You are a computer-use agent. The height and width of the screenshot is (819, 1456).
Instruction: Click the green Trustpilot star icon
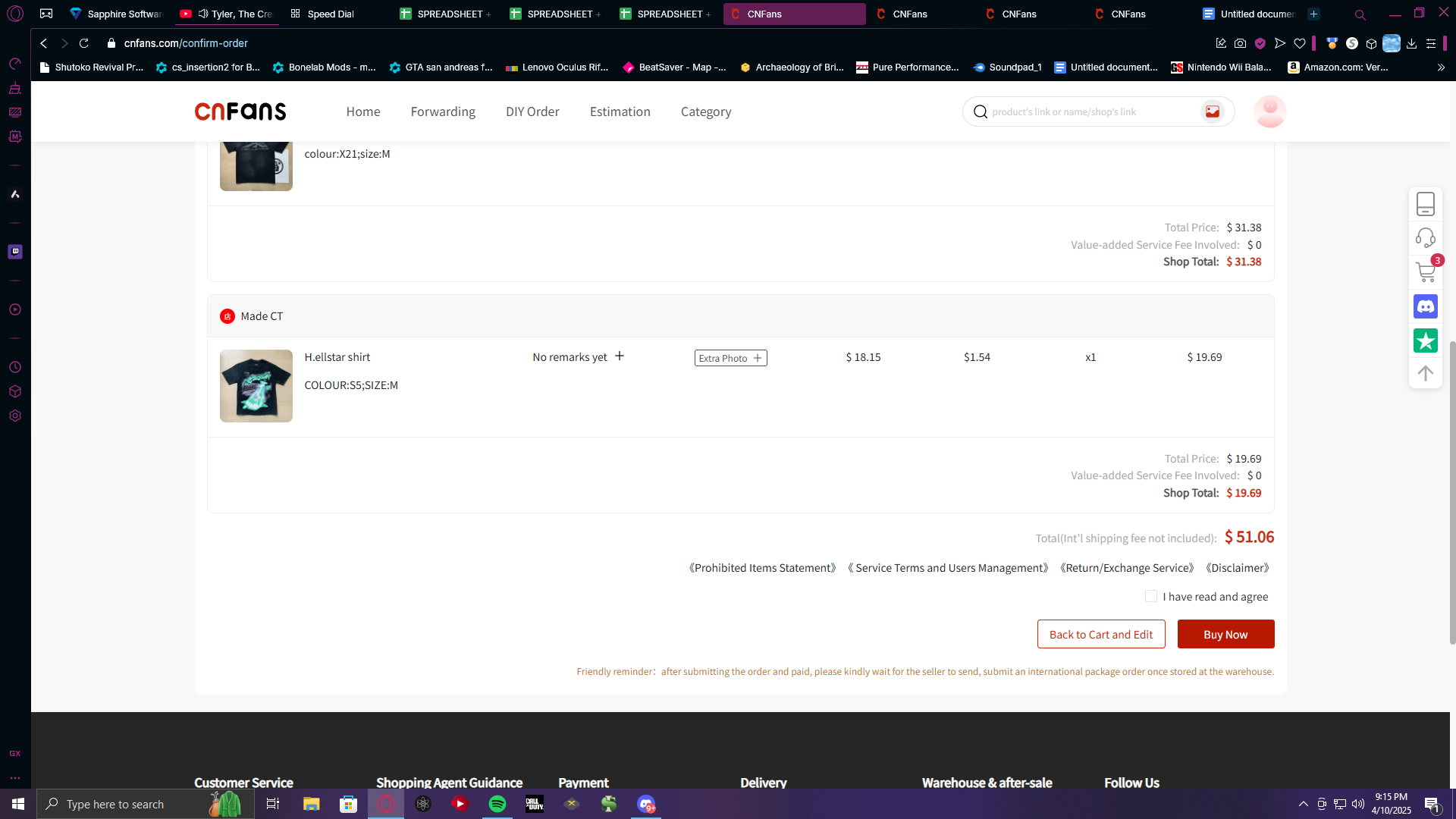1426,340
